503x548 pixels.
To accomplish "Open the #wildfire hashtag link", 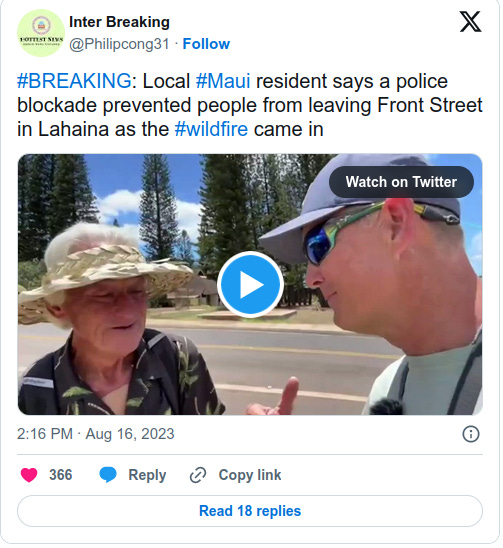I will coord(211,129).
